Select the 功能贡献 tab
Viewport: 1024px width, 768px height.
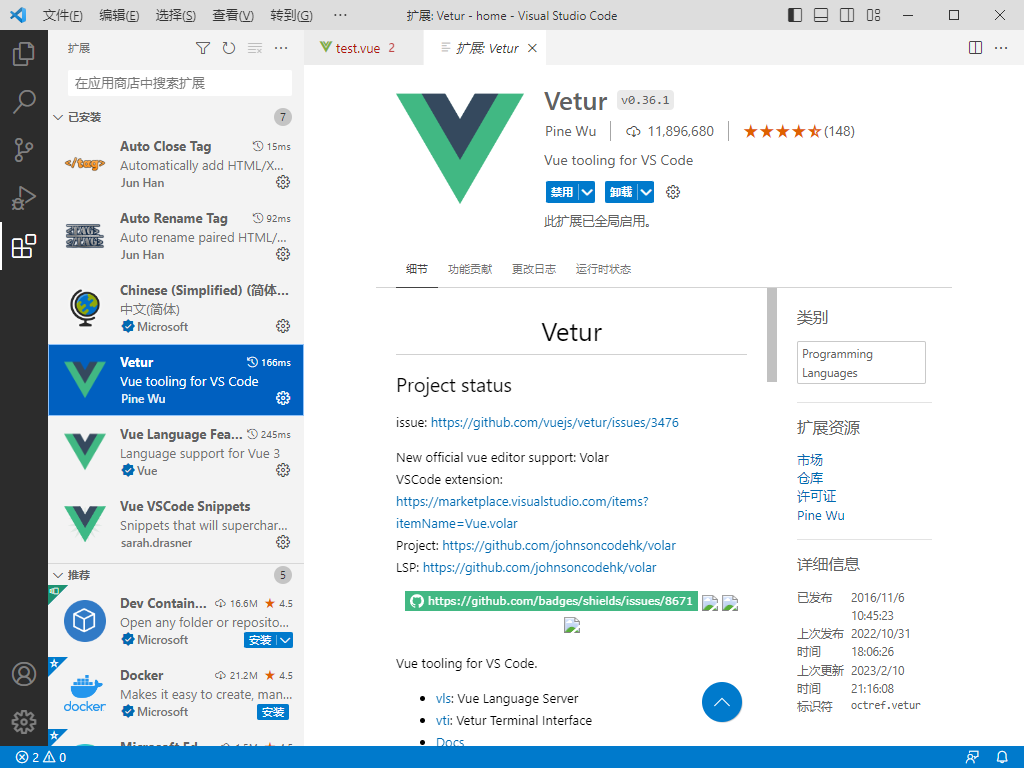[470, 269]
